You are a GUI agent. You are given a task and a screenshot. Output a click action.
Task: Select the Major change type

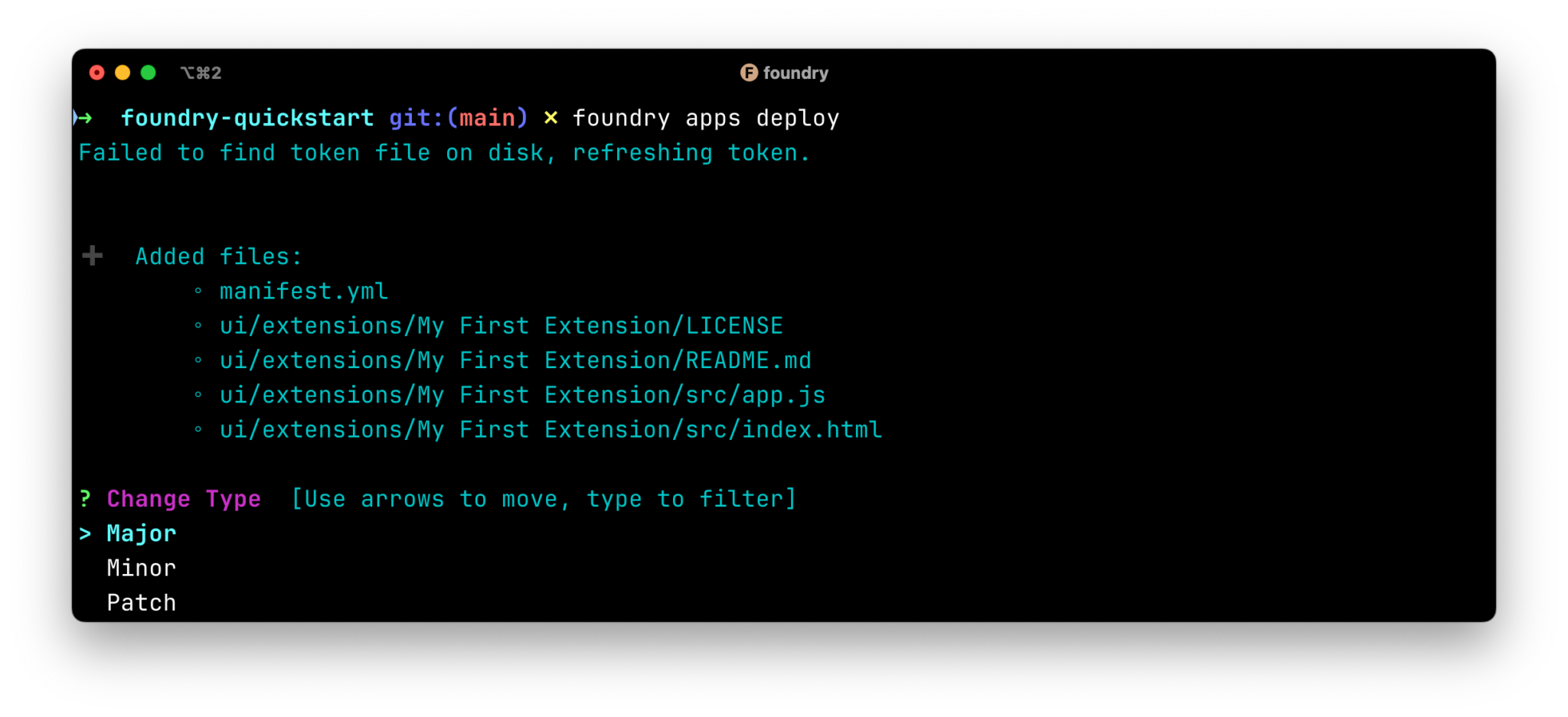tap(141, 533)
